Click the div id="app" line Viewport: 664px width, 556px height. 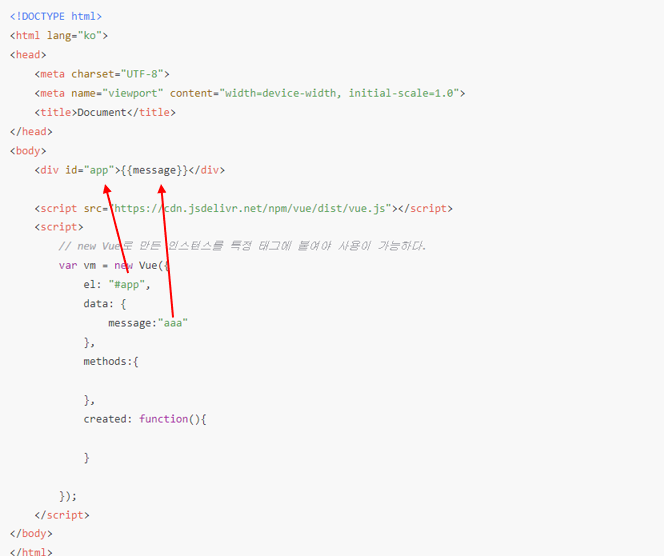click(x=130, y=170)
